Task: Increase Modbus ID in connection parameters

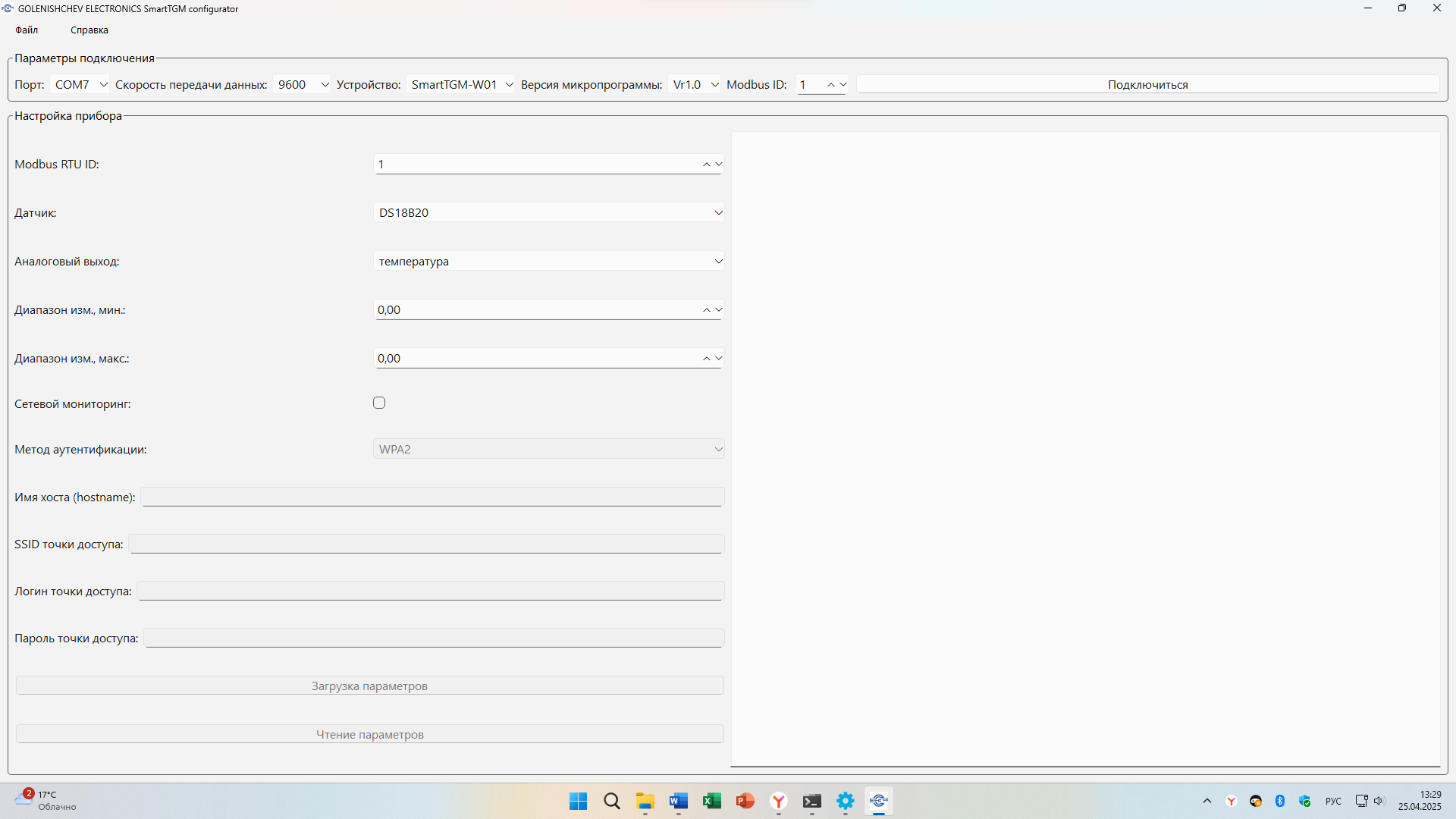Action: [x=831, y=85]
